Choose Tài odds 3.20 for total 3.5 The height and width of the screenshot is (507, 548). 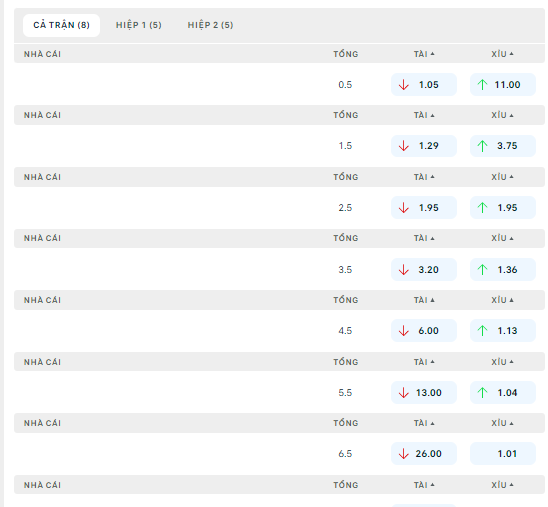coord(424,269)
